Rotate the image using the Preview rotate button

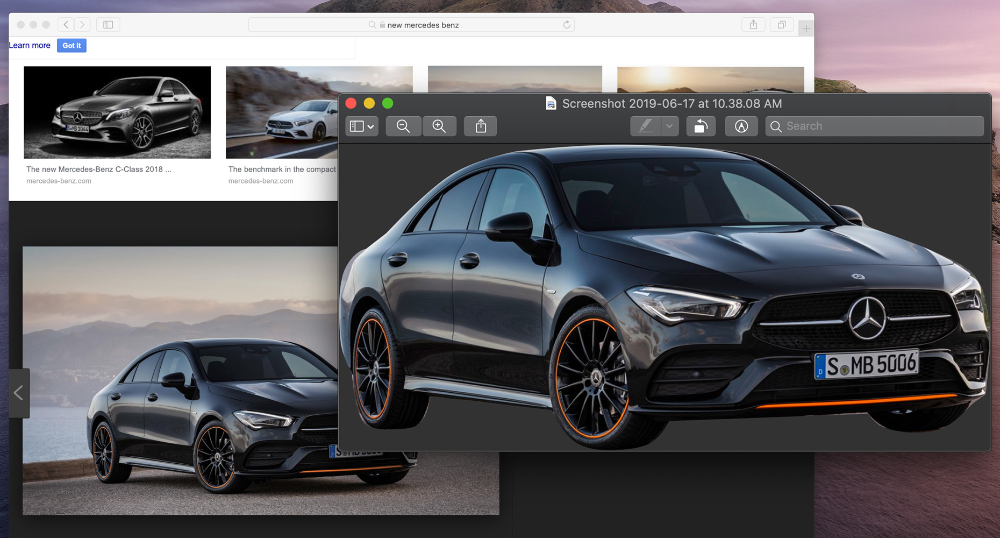[702, 126]
